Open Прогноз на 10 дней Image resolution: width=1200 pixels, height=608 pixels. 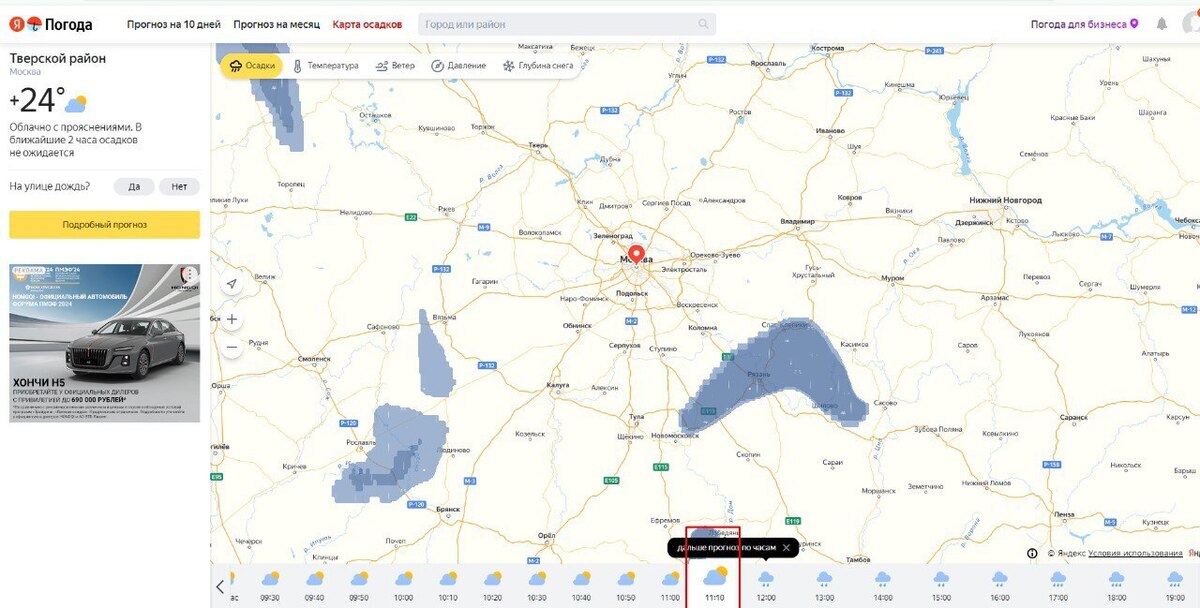(174, 24)
